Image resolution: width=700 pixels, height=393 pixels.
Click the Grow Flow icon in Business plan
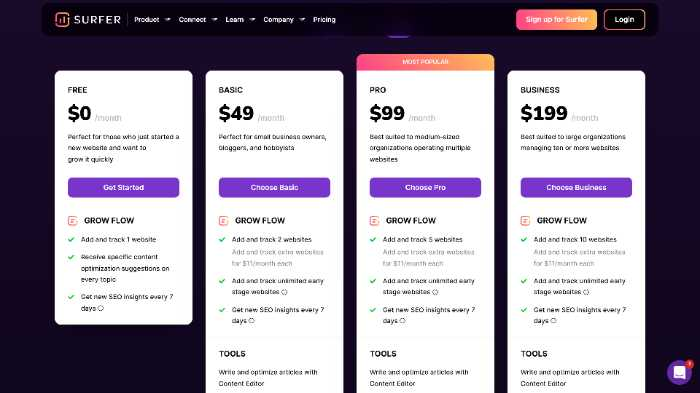pos(525,221)
